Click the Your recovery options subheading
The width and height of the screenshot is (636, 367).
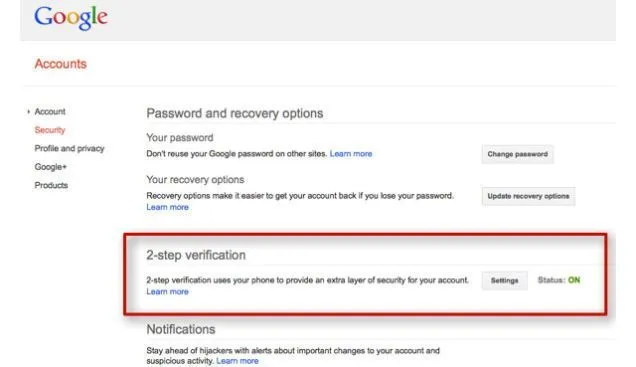coord(195,180)
